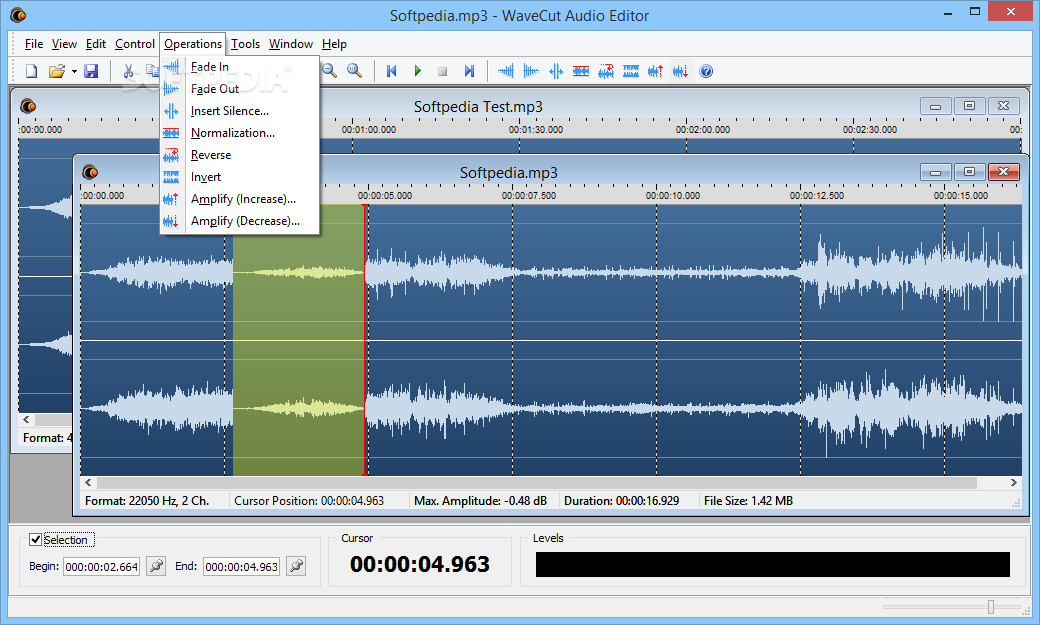Click the Fade In toolbar icon
The height and width of the screenshot is (625, 1040).
click(506, 71)
